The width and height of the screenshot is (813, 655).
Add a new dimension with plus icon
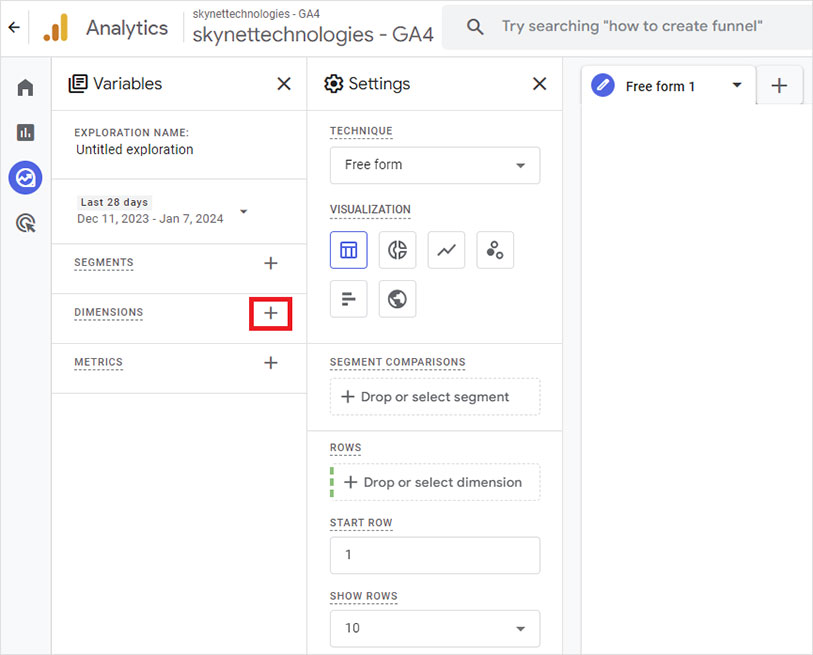point(270,313)
